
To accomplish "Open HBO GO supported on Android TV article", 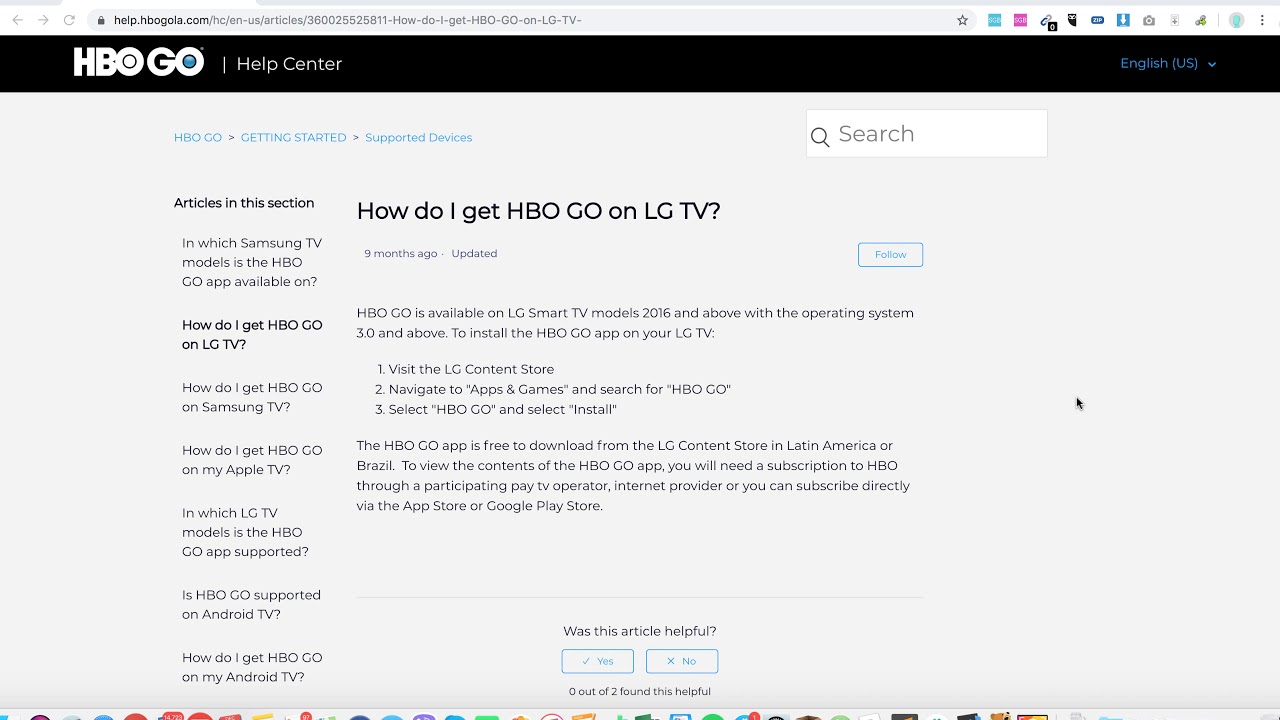I will (x=252, y=604).
